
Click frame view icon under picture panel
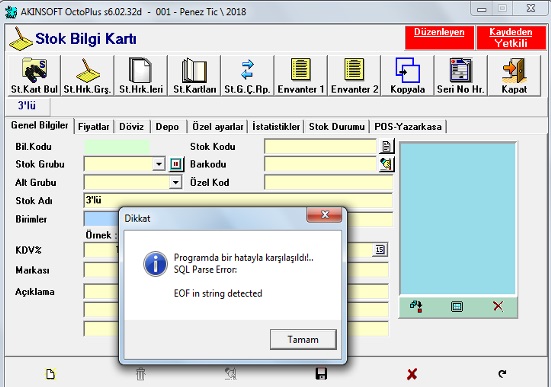(456, 307)
